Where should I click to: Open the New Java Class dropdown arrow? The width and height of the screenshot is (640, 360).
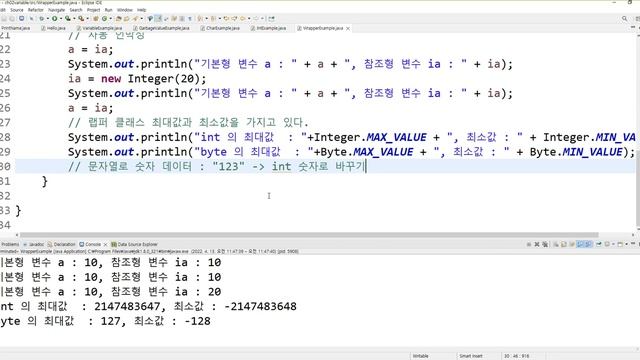[111, 18]
